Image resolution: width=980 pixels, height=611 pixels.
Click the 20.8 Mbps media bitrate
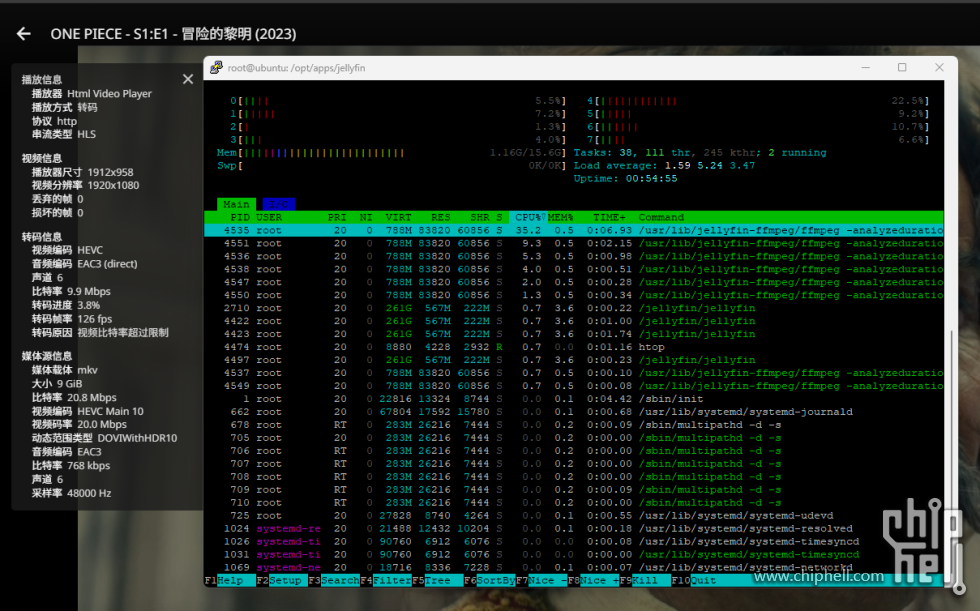[x=91, y=398]
